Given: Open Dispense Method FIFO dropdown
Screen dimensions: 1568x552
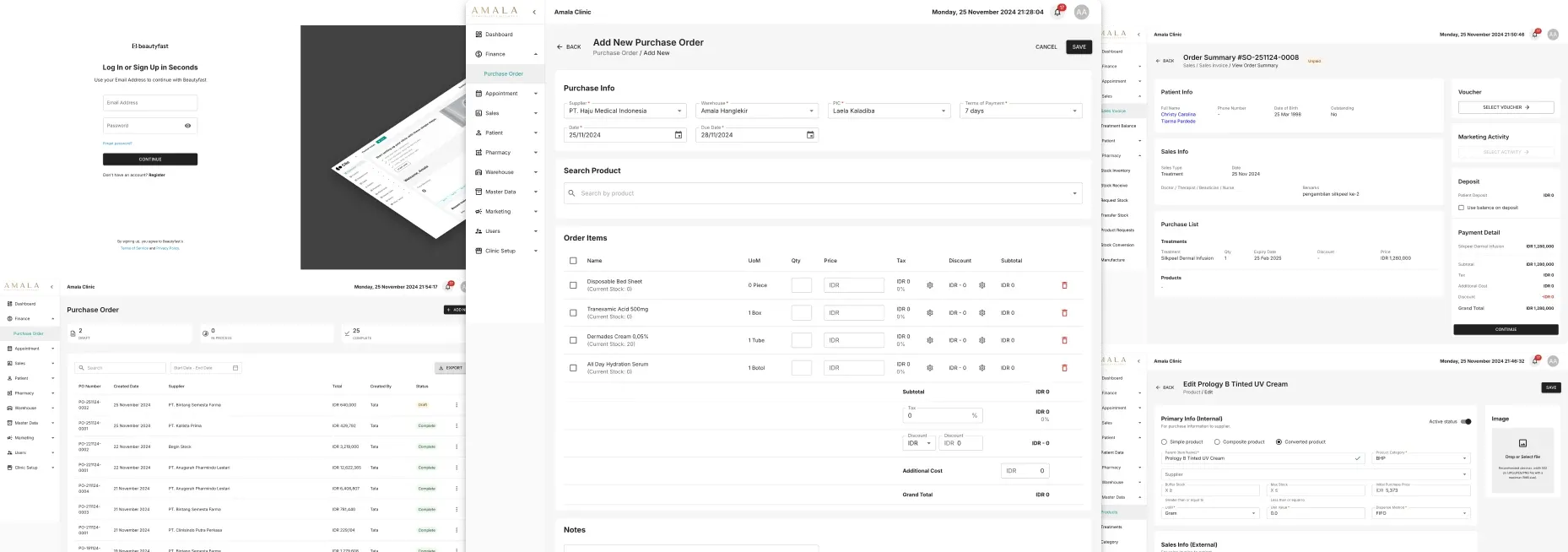Looking at the screenshot, I should [1422, 513].
